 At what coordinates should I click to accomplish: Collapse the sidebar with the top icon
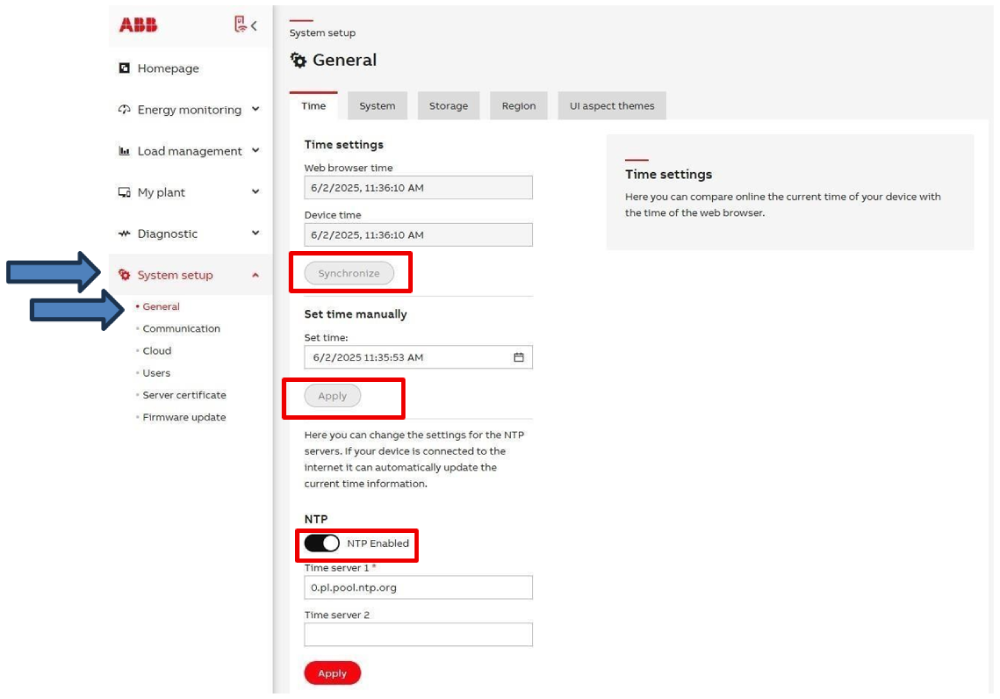(x=245, y=25)
